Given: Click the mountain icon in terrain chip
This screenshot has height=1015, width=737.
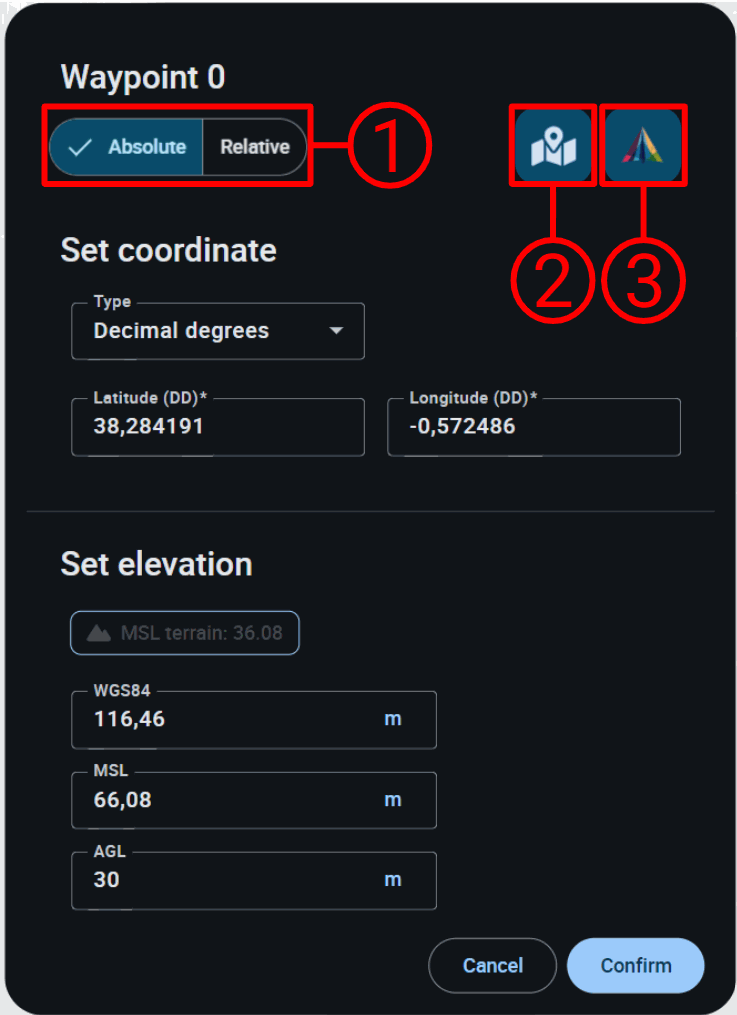Looking at the screenshot, I should [x=99, y=633].
